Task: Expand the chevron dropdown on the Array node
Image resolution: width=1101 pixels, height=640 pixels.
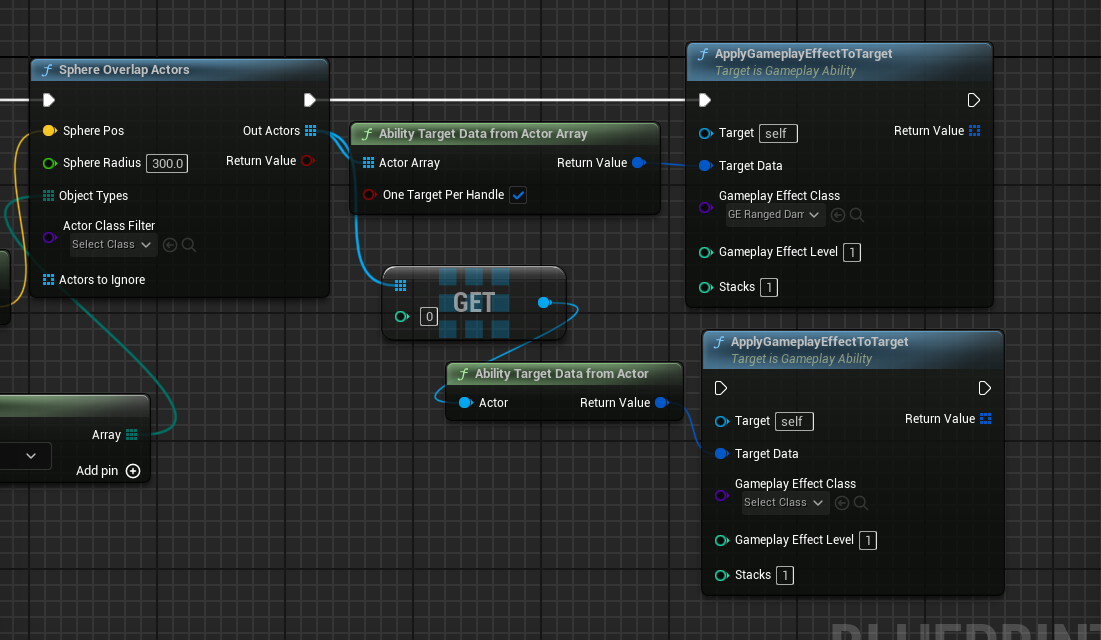Action: click(28, 455)
